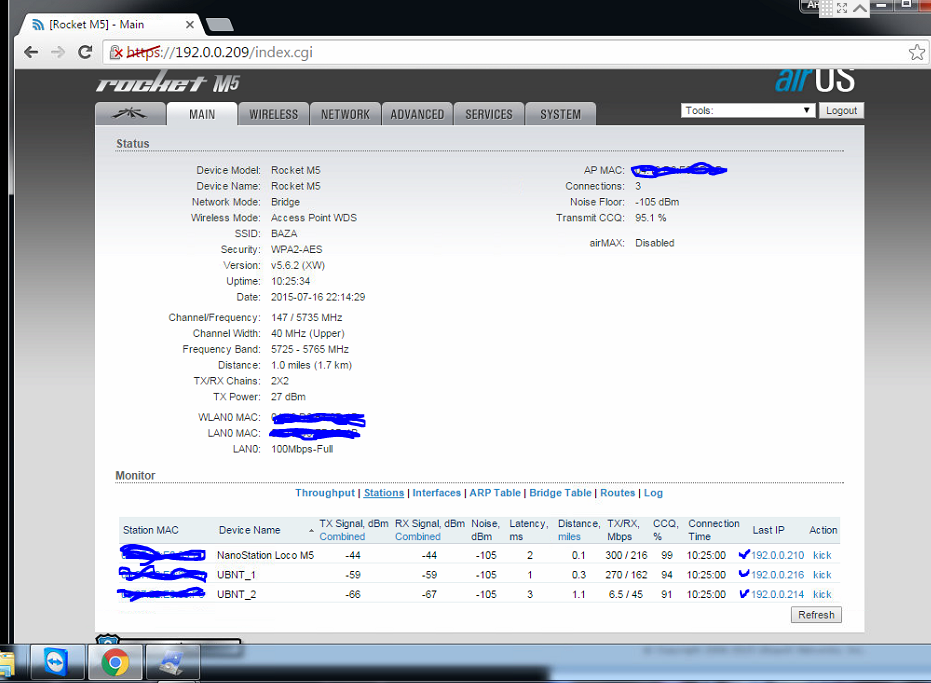Image resolution: width=931 pixels, height=683 pixels.
Task: Open the Ubiquiti logo tab
Action: click(130, 113)
